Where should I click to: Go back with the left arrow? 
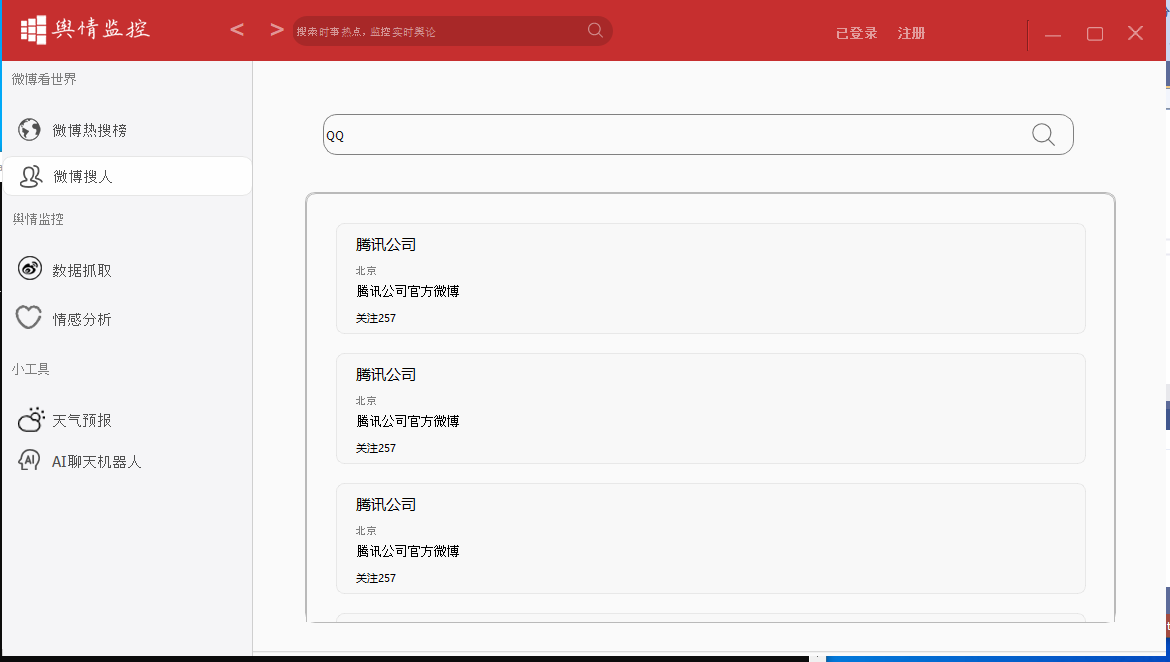[237, 30]
